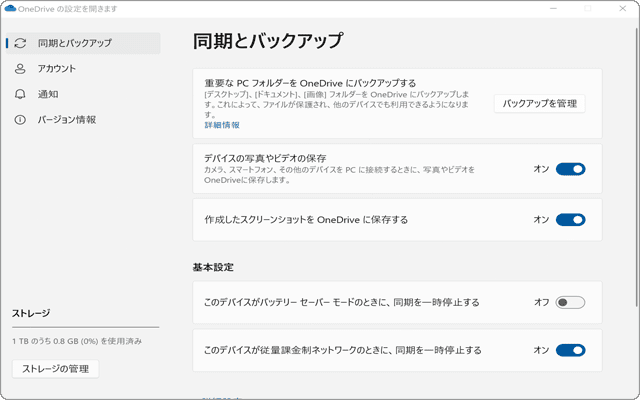Turn off pause sync on metered network toggle

[x=571, y=350]
